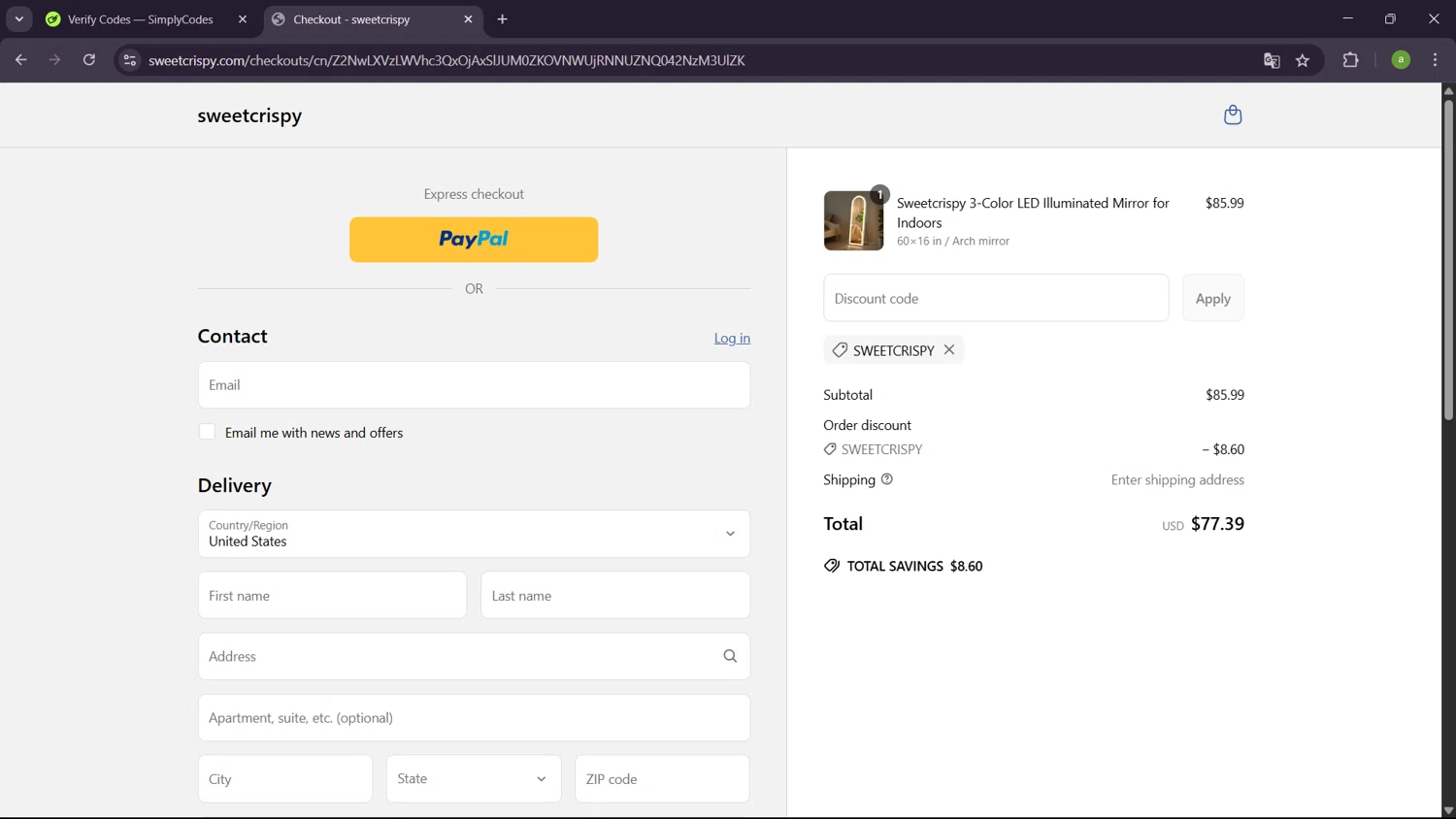Select the Checkout - sweetcrispy tab
1456x819 pixels.
[x=351, y=19]
